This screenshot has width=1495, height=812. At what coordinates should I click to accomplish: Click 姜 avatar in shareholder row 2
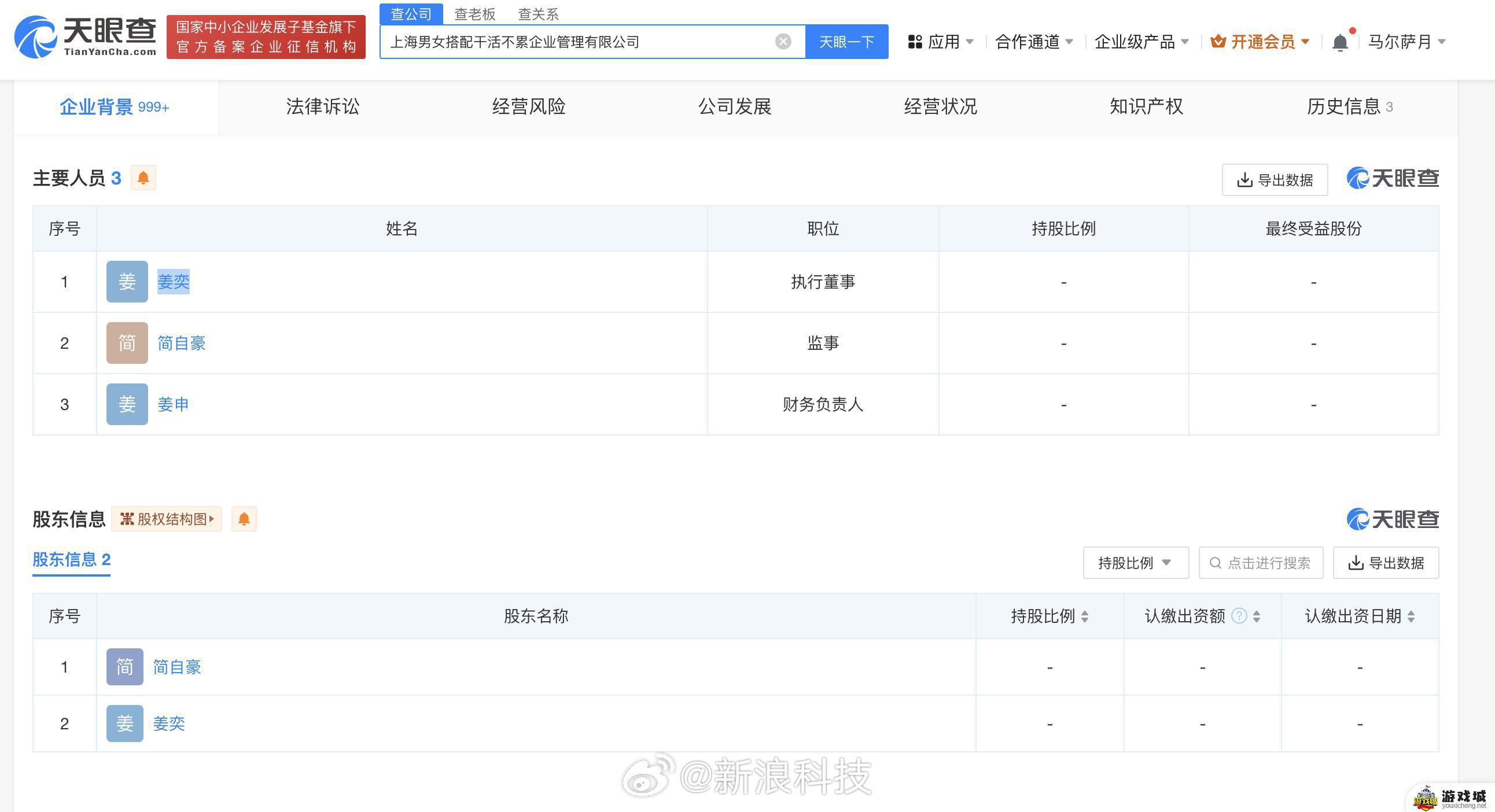coord(125,724)
